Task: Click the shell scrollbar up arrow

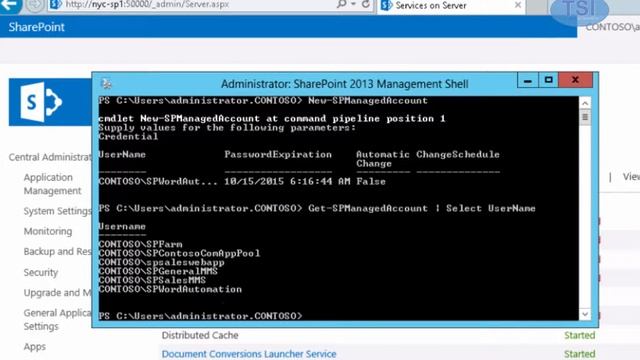Action: 584,103
